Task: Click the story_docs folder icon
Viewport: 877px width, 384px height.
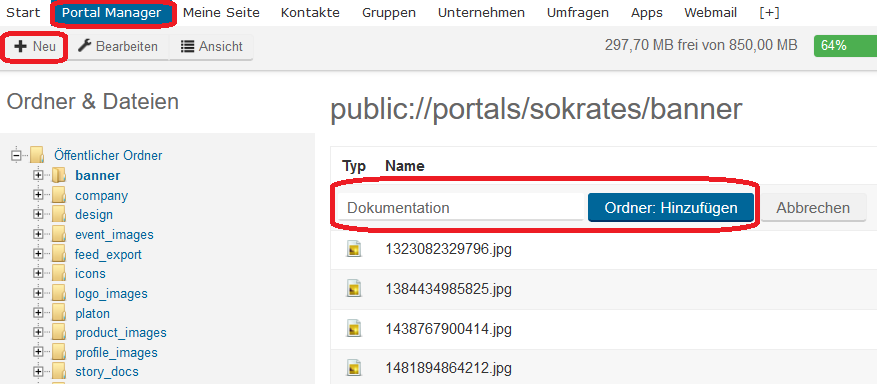Action: pyautogui.click(x=59, y=371)
